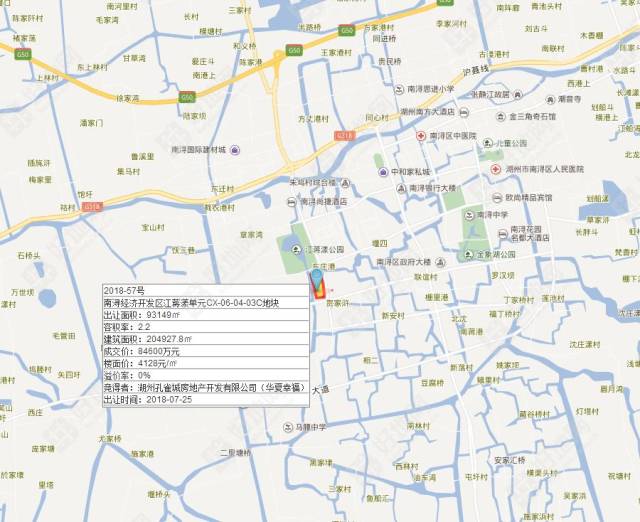
Task: Click the 南联村 village label
Action: (553, 49)
